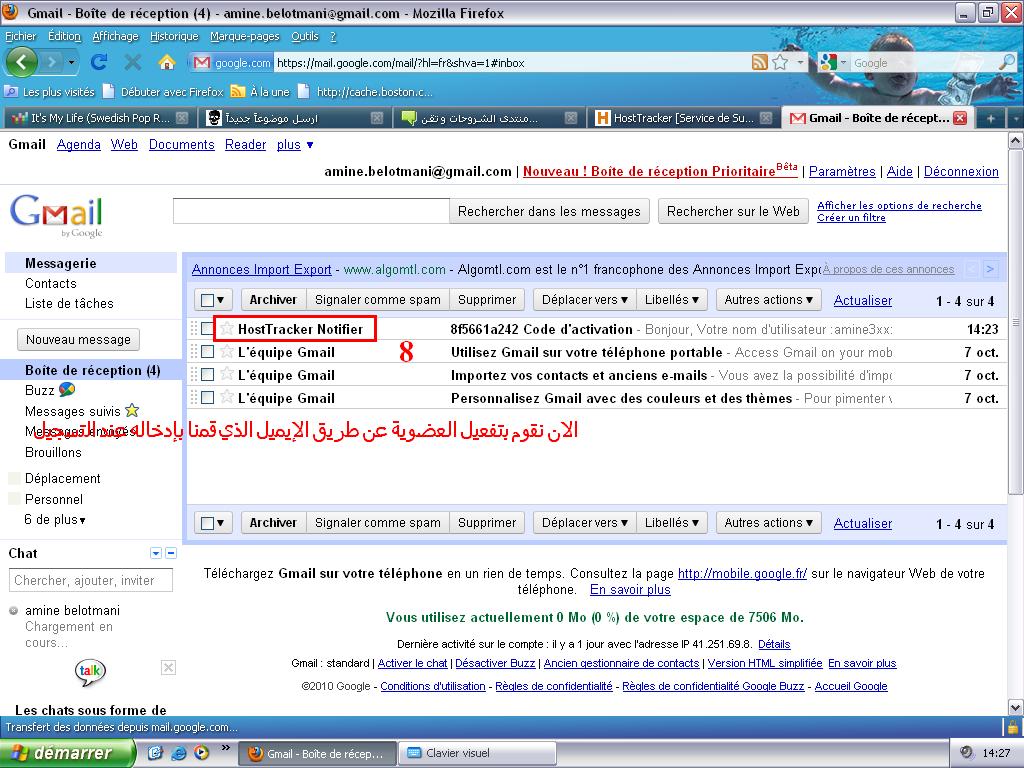Open top 'Déplacer vers' dropdown
This screenshot has height=768, width=1024.
(x=584, y=300)
